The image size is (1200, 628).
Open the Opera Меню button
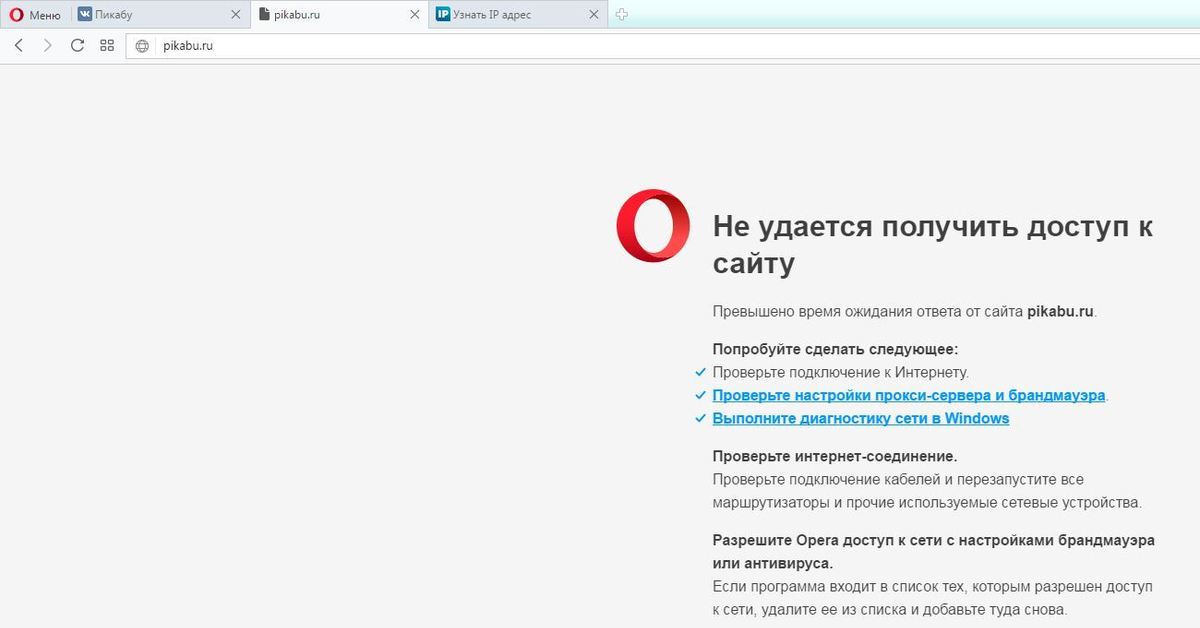coord(35,15)
